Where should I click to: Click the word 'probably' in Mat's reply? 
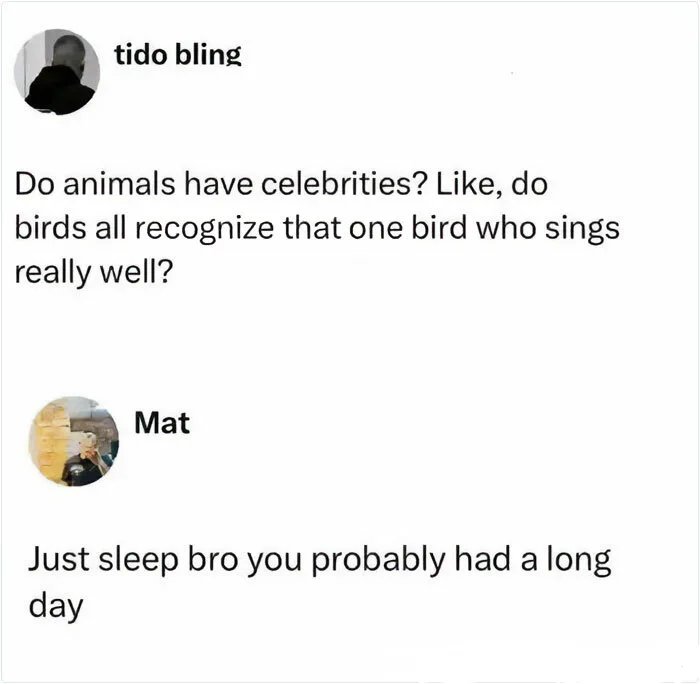(x=378, y=560)
